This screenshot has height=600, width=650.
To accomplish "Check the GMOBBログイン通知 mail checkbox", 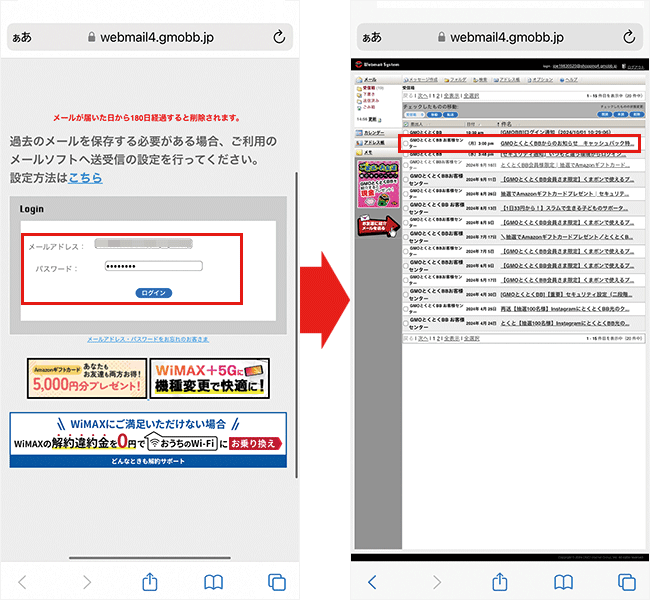I will (x=405, y=131).
